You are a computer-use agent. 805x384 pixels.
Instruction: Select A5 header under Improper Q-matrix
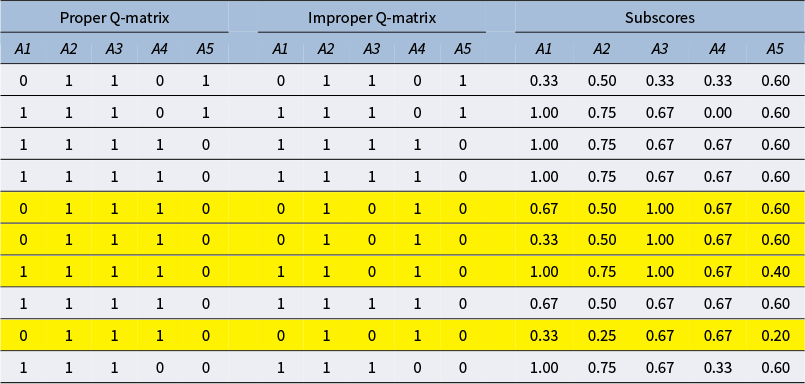tap(463, 49)
